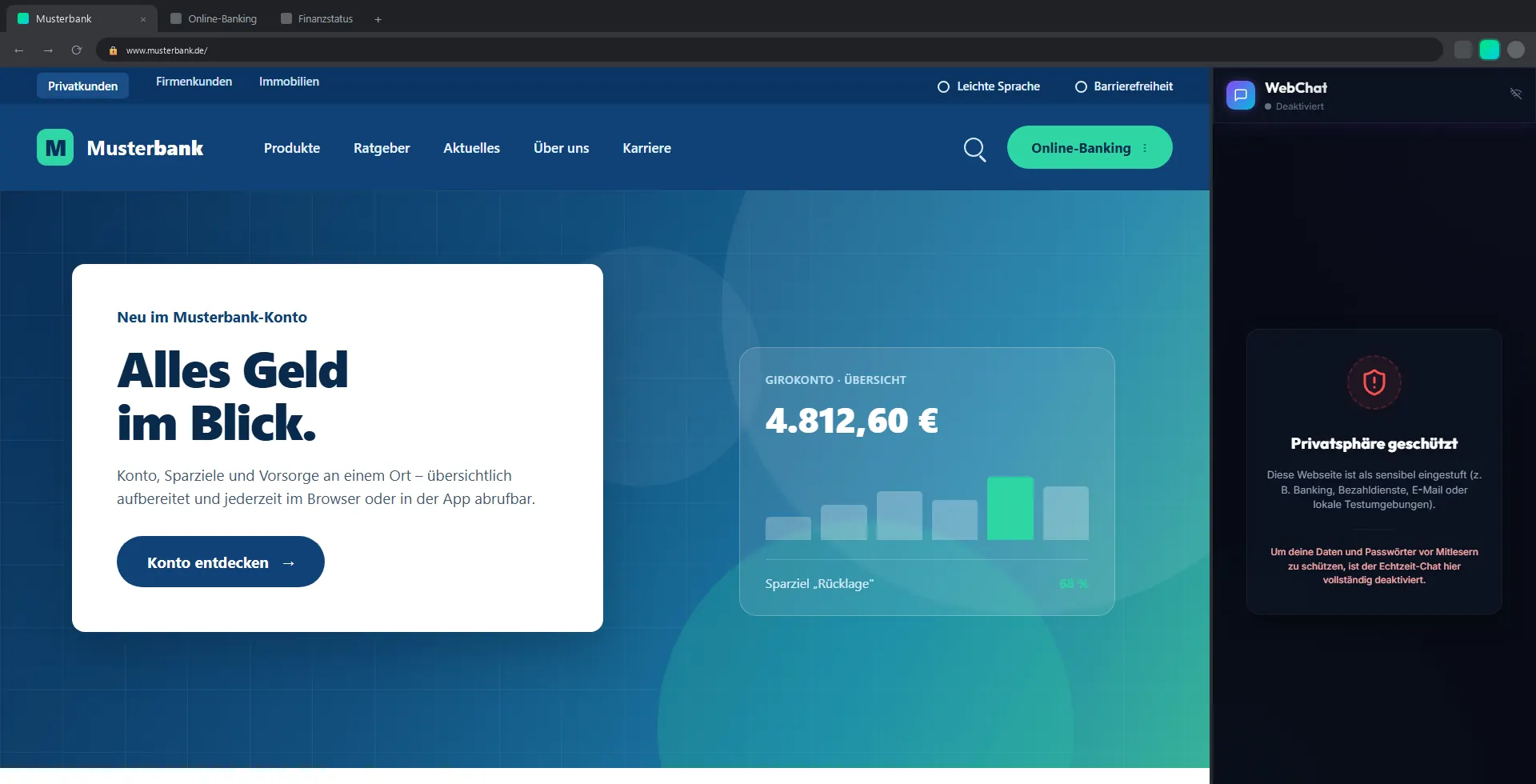The height and width of the screenshot is (784, 1536).
Task: Click the padlock icon in address bar
Action: pyautogui.click(x=114, y=50)
